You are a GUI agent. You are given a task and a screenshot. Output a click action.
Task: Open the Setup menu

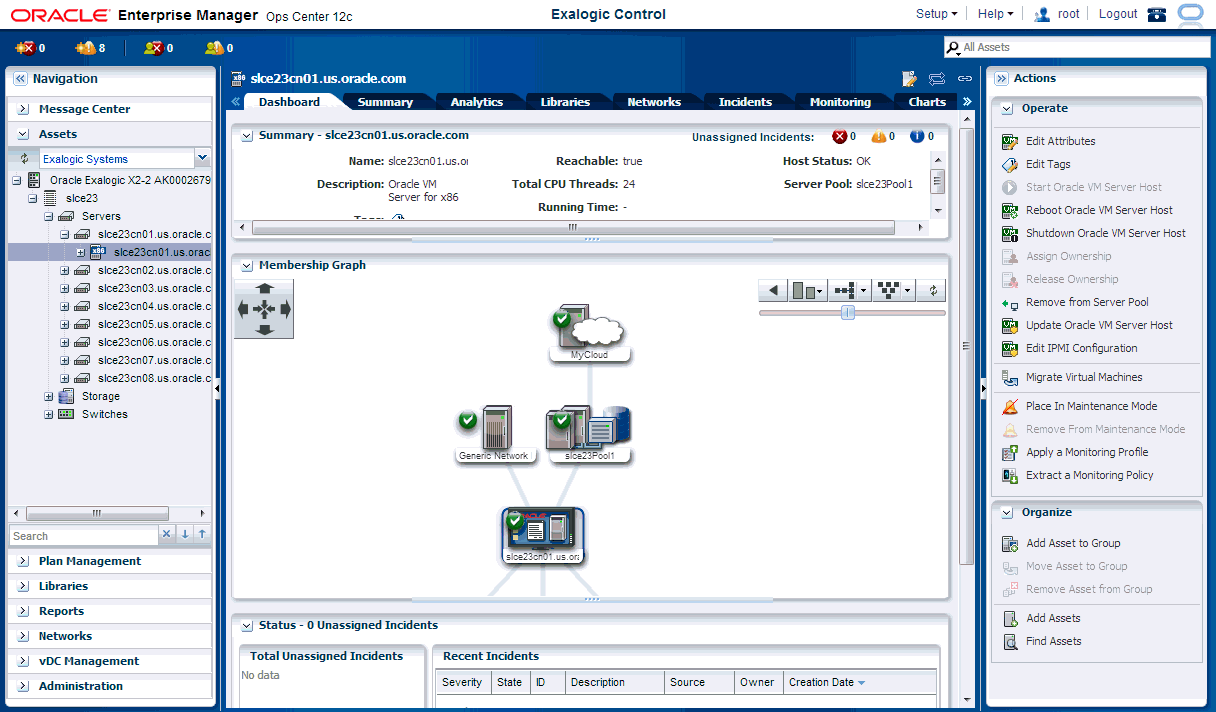(x=936, y=14)
